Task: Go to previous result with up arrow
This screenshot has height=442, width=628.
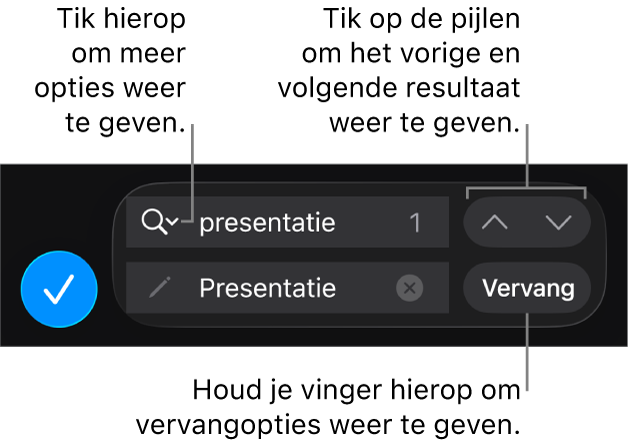Action: 495,222
